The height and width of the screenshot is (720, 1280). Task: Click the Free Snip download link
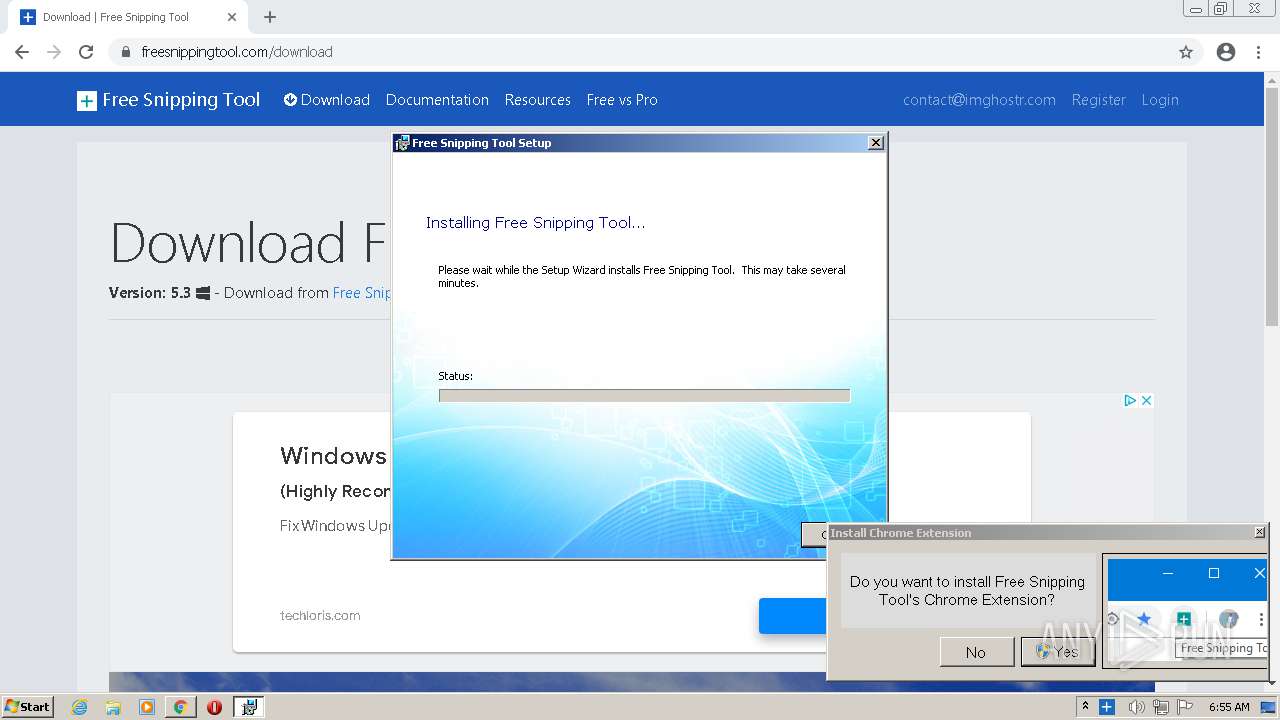click(361, 293)
